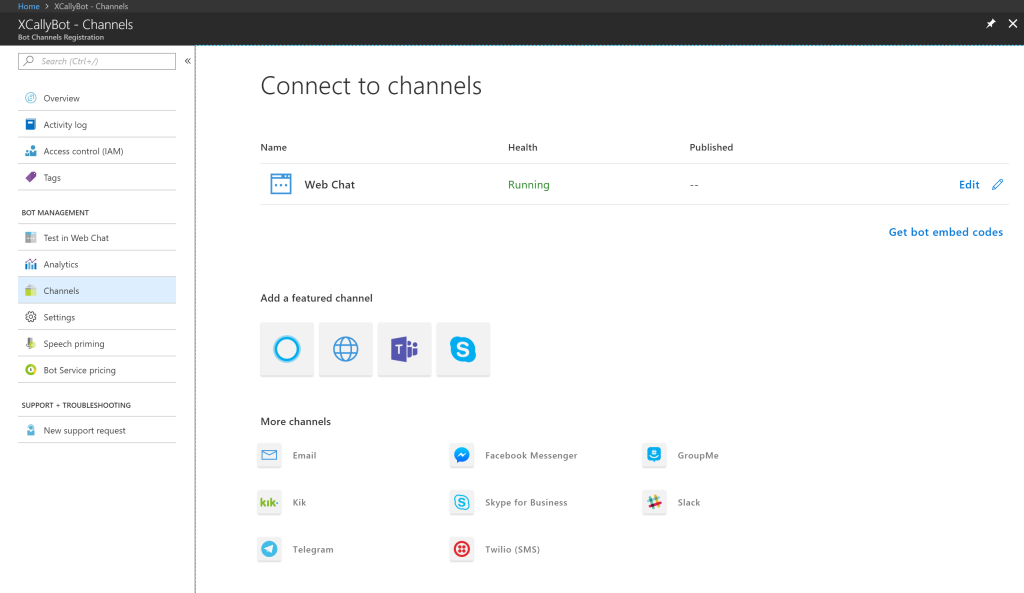Click the Settings gear icon
Image resolution: width=1024 pixels, height=593 pixels.
(31, 317)
